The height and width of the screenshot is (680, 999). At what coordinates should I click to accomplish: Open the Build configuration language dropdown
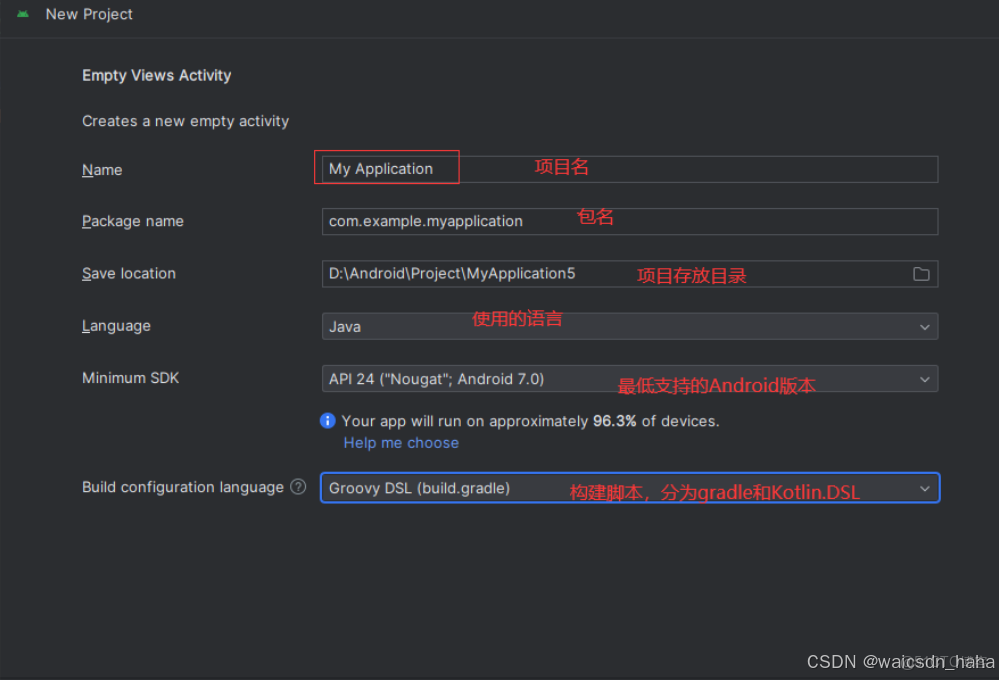[630, 488]
